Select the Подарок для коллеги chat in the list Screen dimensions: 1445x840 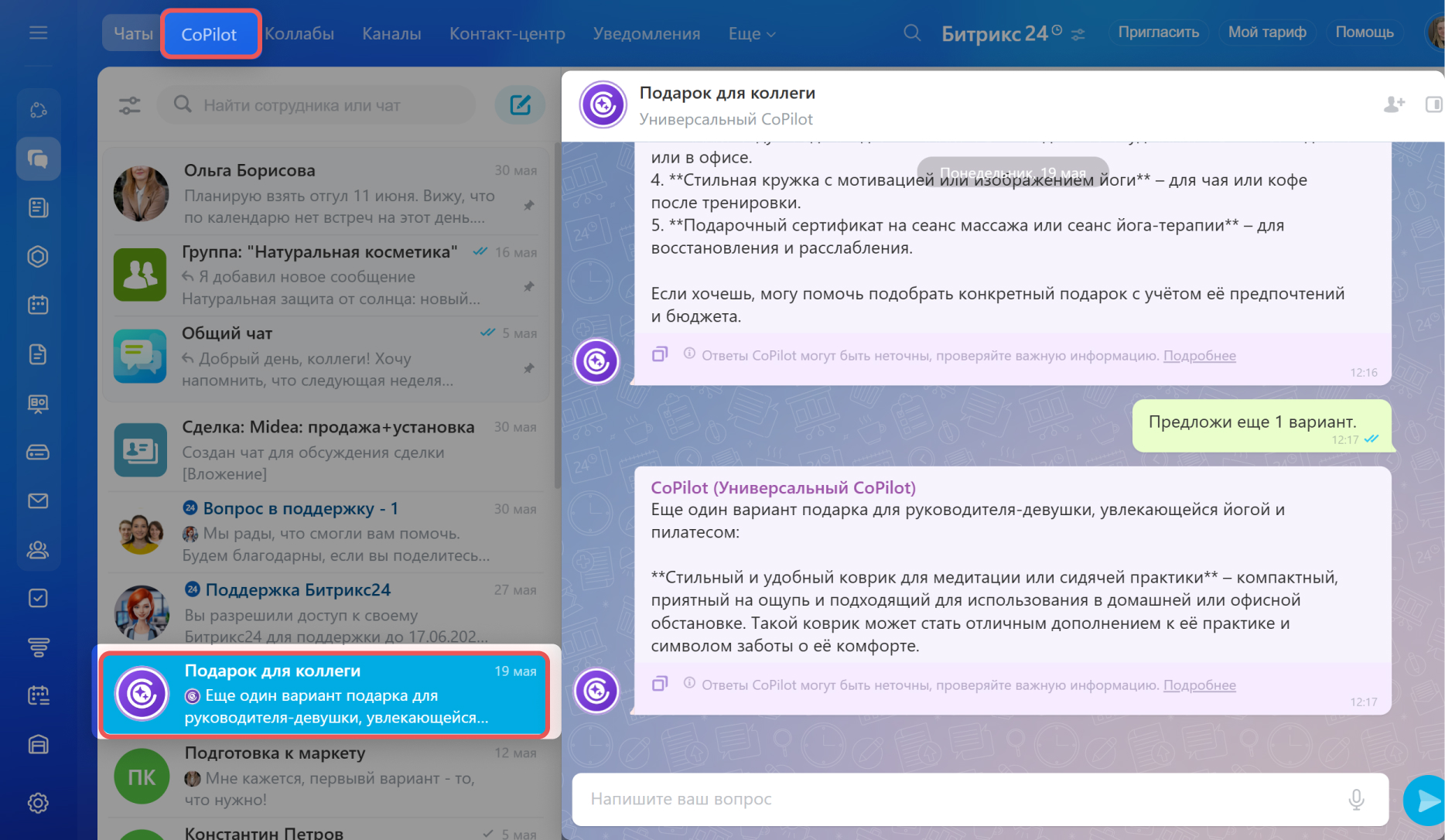coord(325,694)
